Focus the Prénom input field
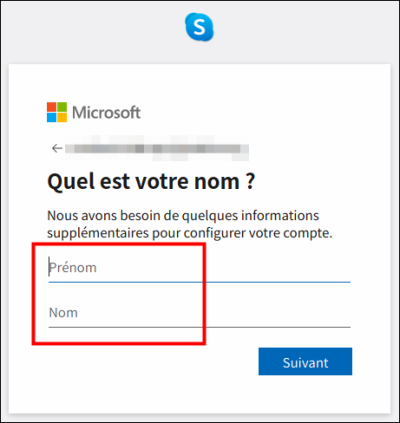Screen dimensions: 400x423 pos(199,268)
